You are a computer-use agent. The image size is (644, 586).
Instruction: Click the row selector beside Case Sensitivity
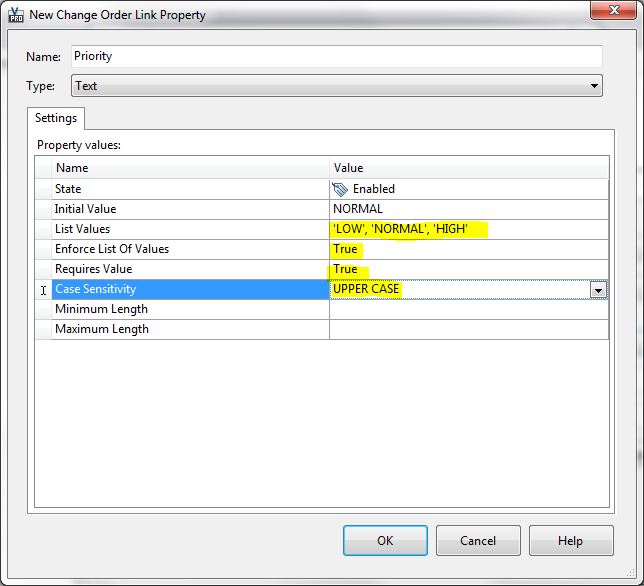pyautogui.click(x=43, y=290)
